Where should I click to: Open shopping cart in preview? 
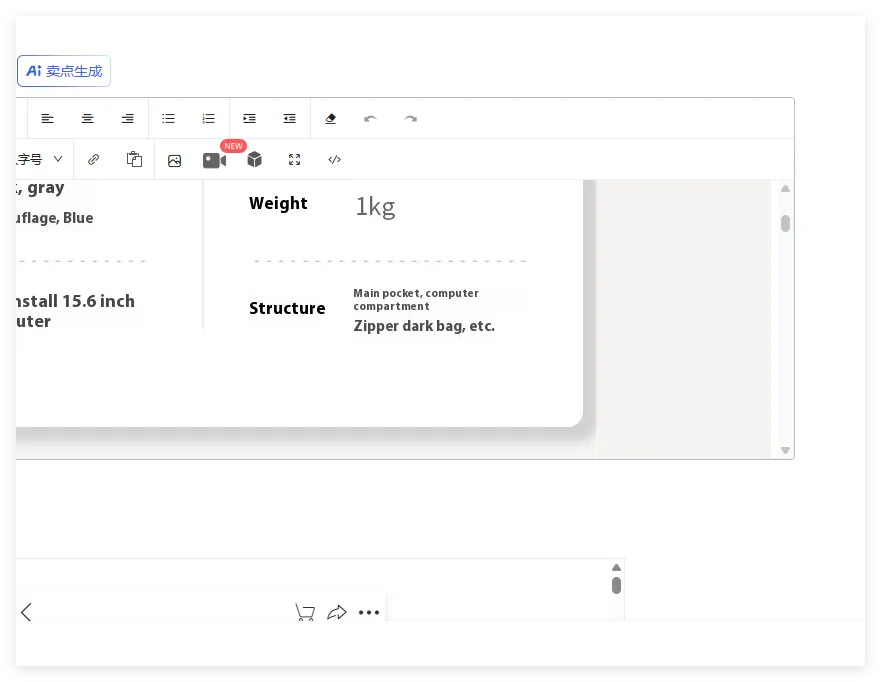pyautogui.click(x=305, y=612)
